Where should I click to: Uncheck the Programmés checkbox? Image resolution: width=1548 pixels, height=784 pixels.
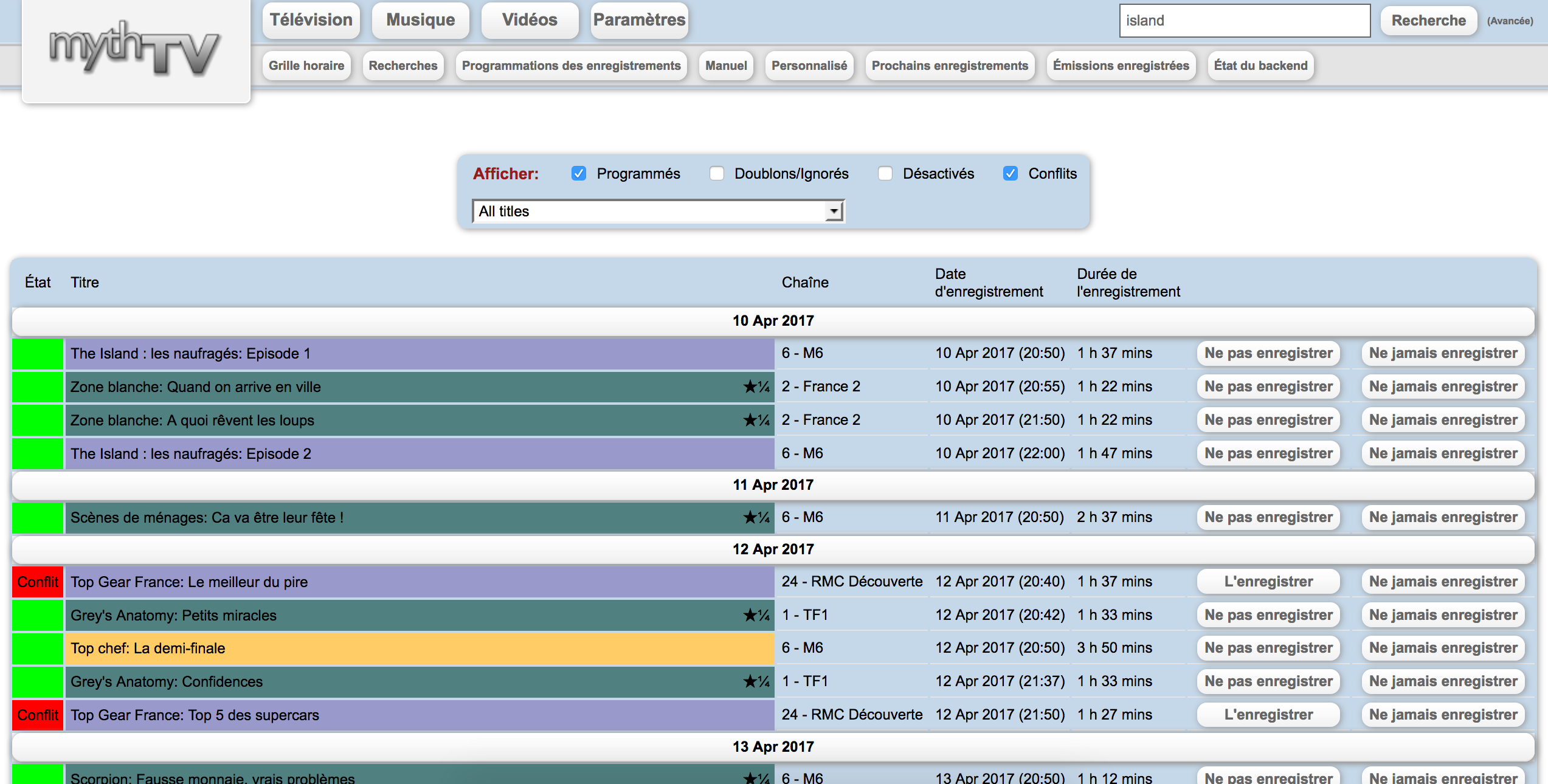point(579,174)
